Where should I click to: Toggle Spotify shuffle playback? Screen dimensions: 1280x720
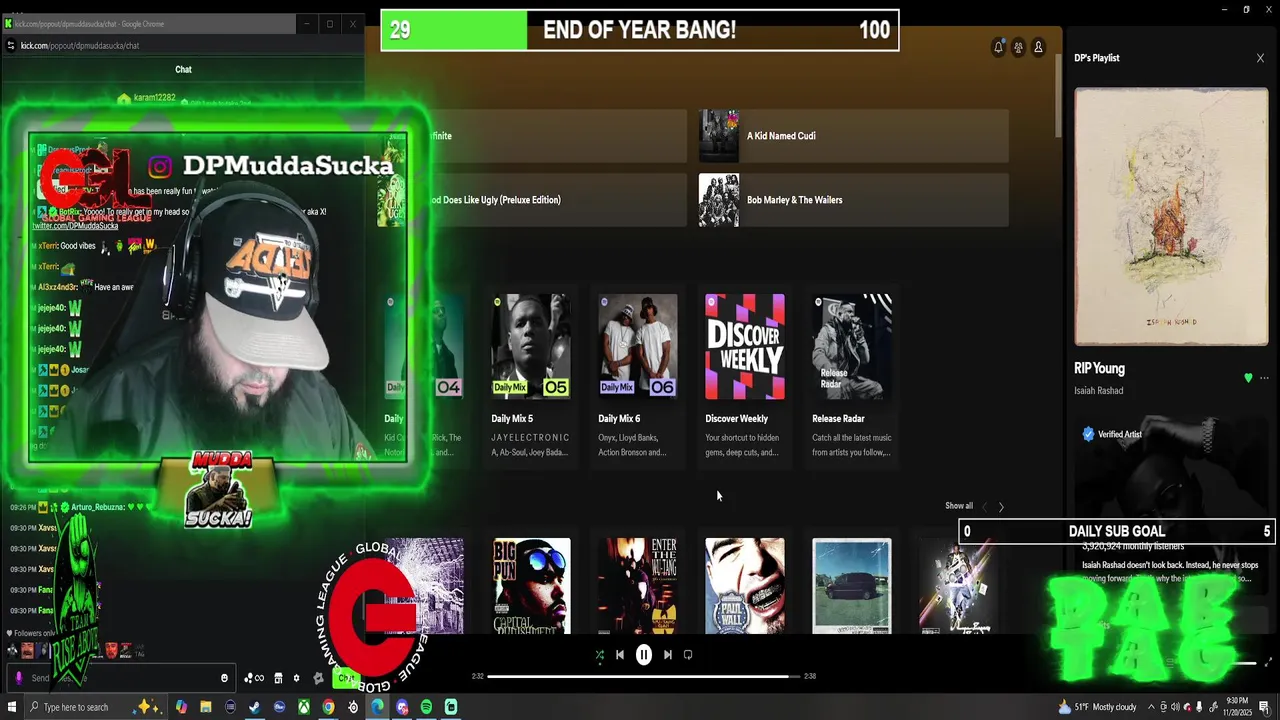tap(599, 655)
